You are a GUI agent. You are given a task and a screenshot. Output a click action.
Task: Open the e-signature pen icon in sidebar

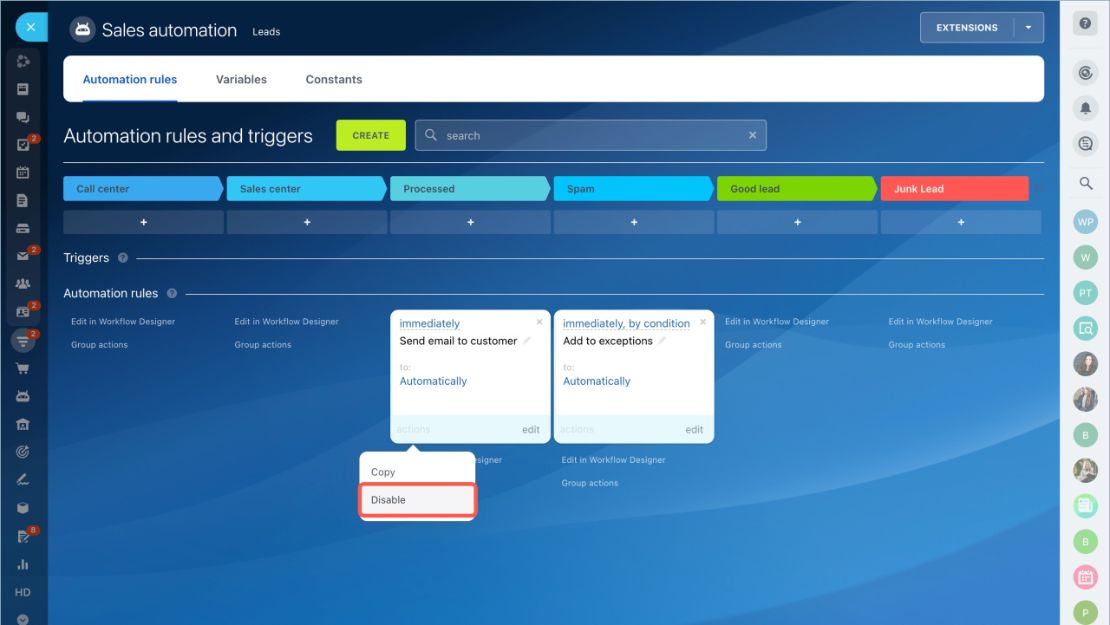(x=23, y=479)
